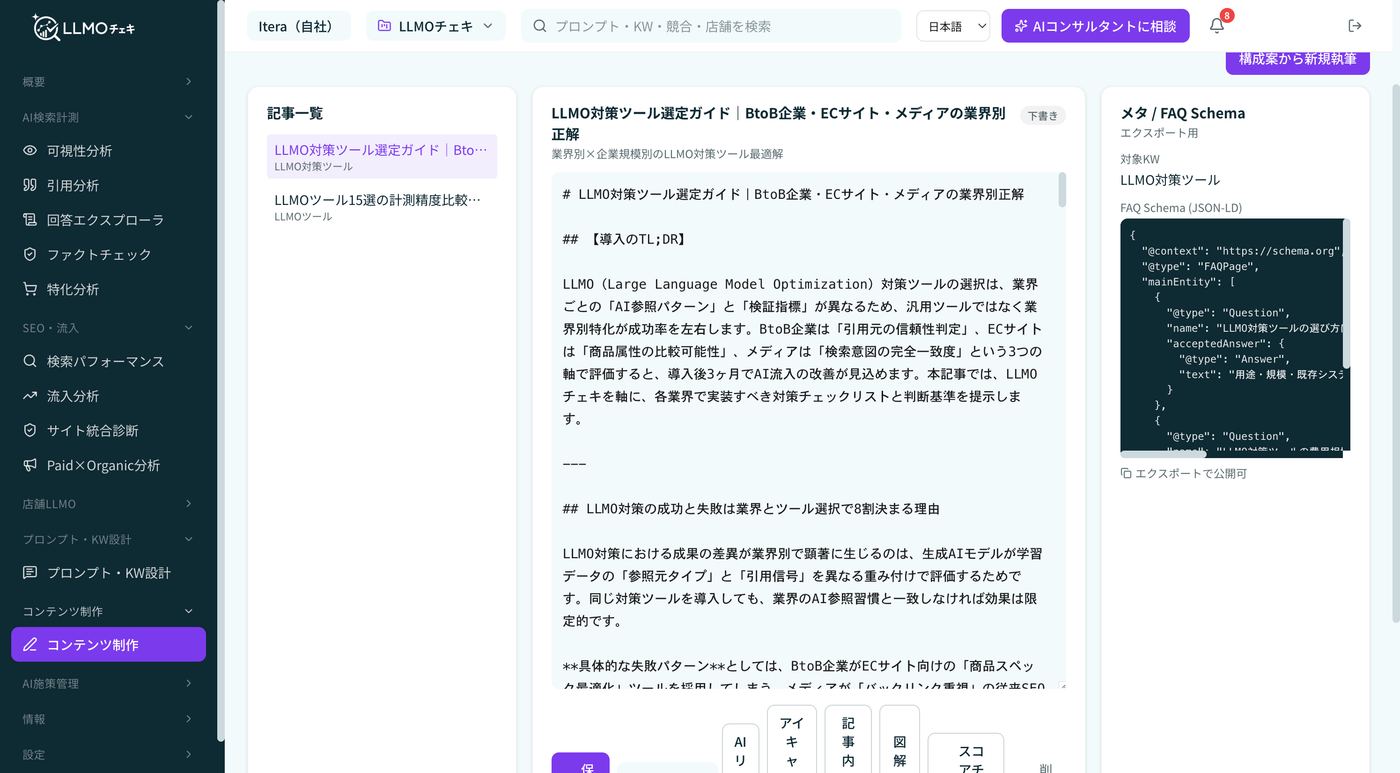Click the quote icon beside 引用分析
This screenshot has width=1400, height=773.
pos(30,185)
